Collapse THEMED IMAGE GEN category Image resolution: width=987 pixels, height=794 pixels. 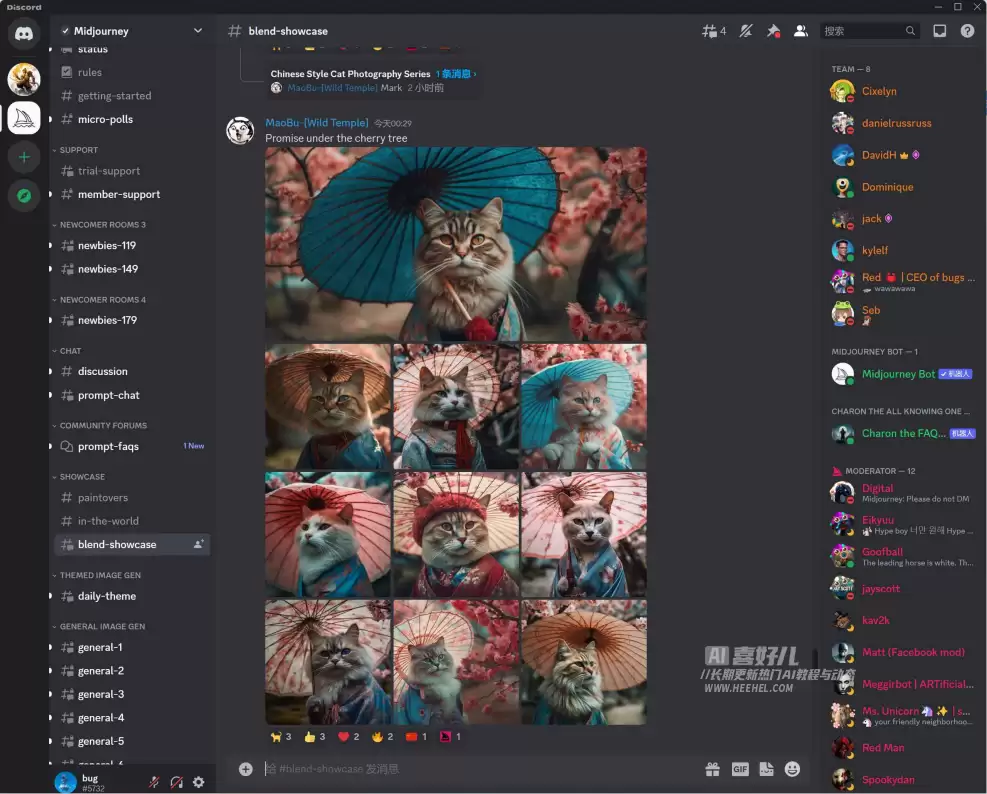(97, 575)
